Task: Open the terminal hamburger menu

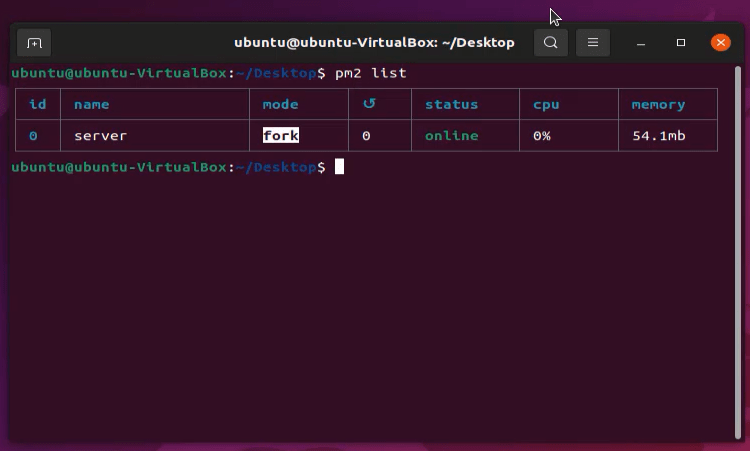Action: click(x=593, y=43)
